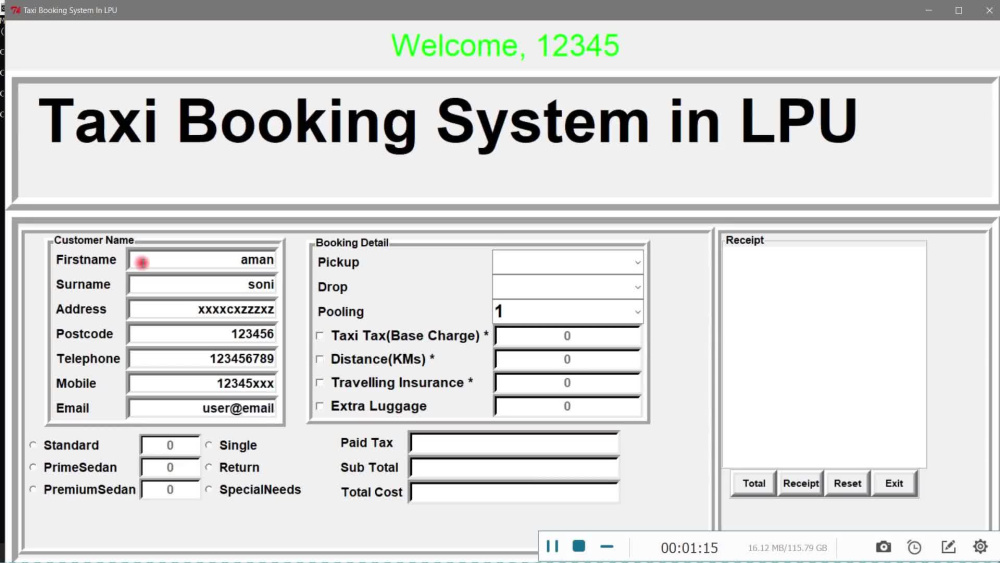Enable the Travelling Insurance checkbox
1000x563 pixels.
[x=320, y=383]
